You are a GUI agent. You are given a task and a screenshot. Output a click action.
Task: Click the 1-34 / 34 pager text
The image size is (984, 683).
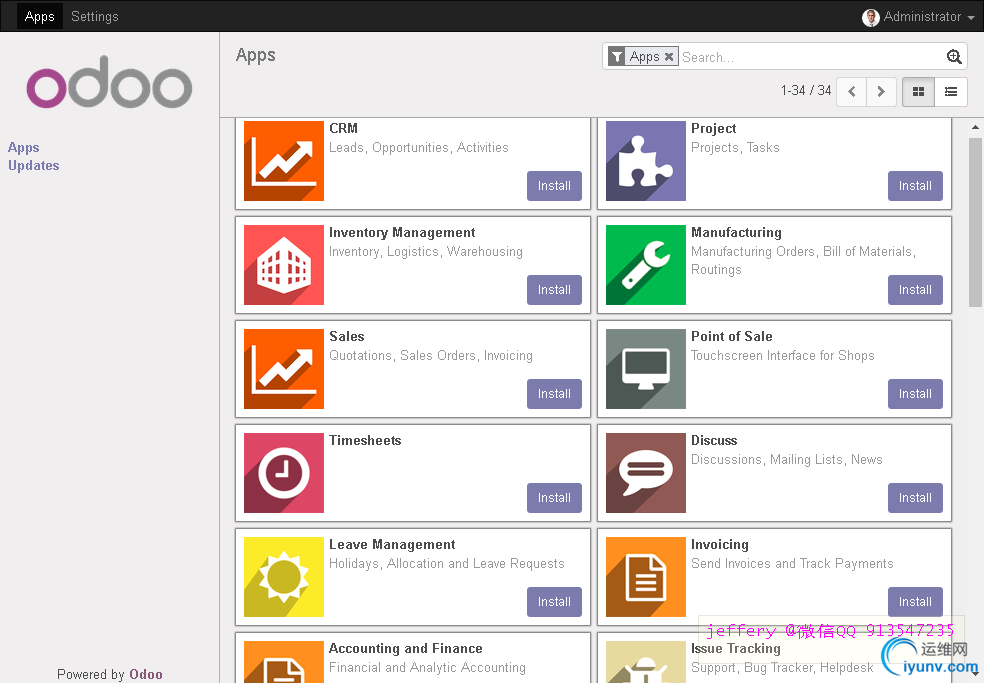tap(806, 90)
